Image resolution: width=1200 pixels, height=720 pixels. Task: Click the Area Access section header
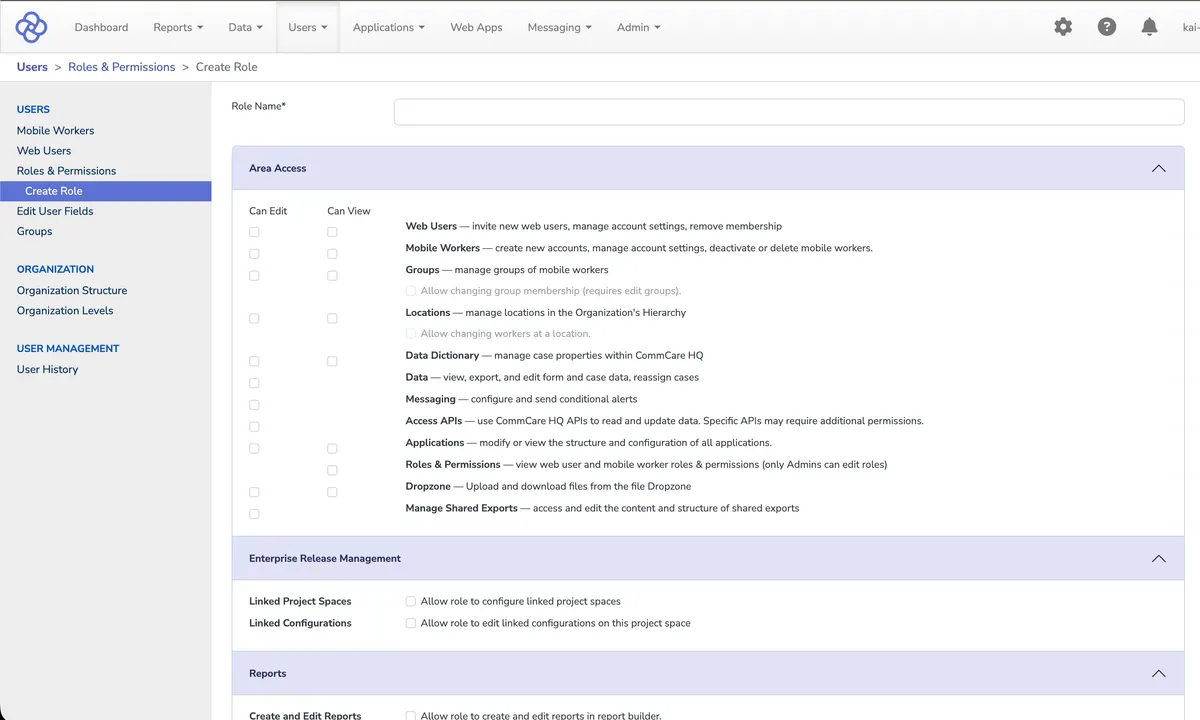pyautogui.click(x=708, y=168)
